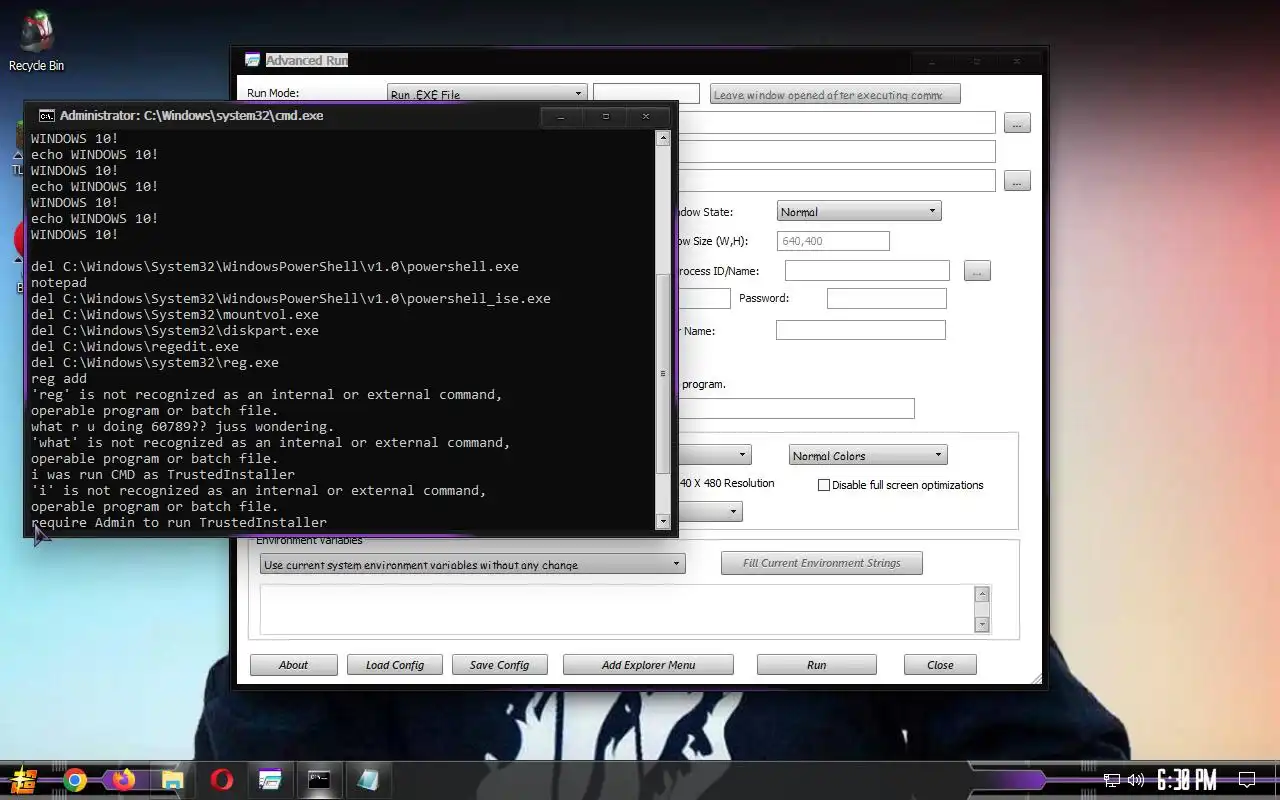Switch to Command Prompt taskbar icon
The height and width of the screenshot is (800, 1280).
tap(319, 779)
